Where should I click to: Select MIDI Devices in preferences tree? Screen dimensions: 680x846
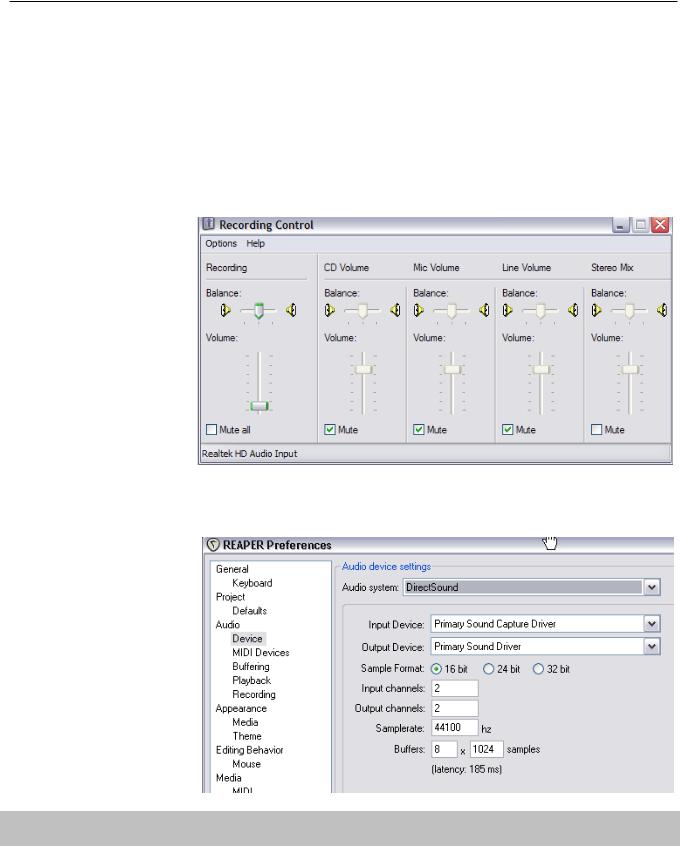(x=261, y=653)
